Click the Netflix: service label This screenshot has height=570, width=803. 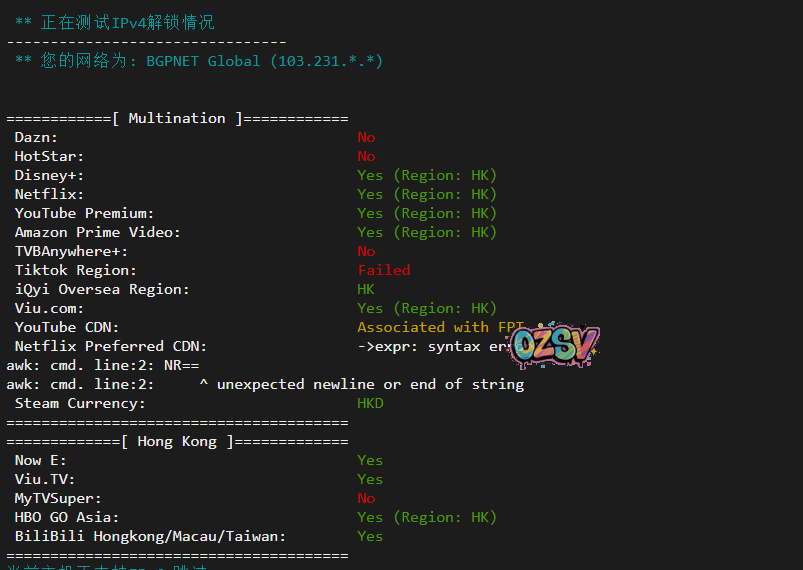pos(49,194)
